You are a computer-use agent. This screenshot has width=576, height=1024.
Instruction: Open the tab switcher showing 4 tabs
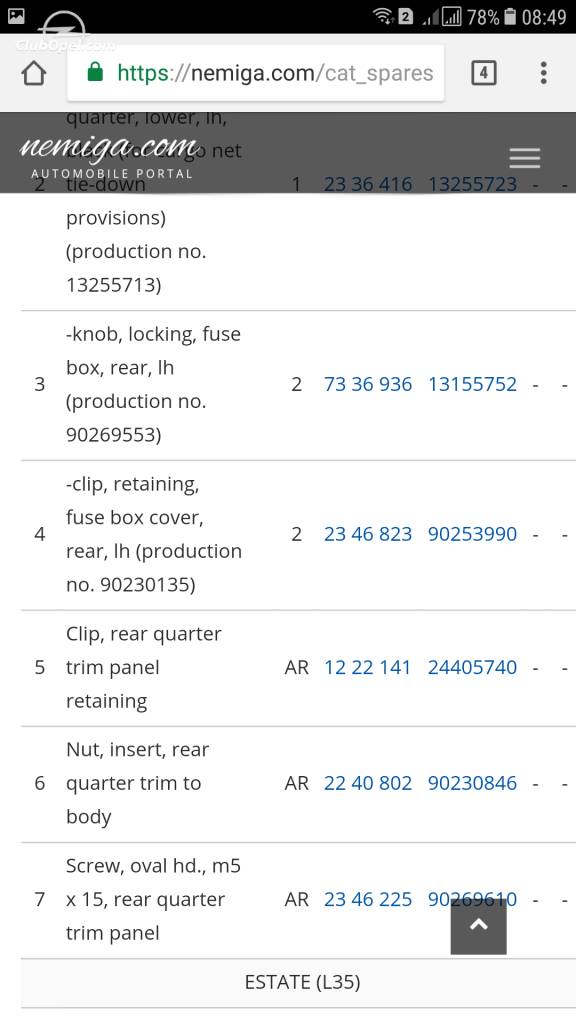[484, 73]
